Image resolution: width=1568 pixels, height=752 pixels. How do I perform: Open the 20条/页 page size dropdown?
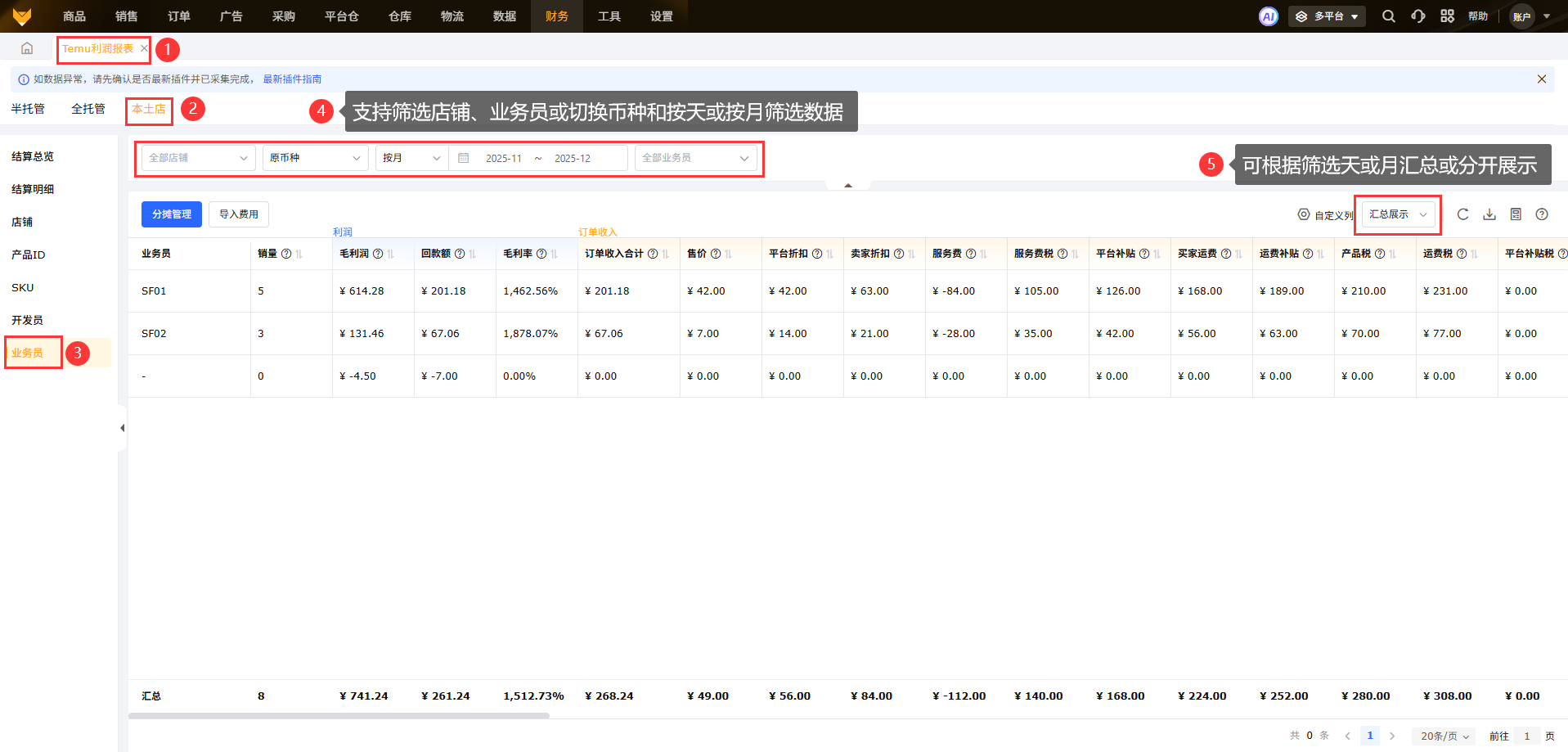click(1444, 736)
